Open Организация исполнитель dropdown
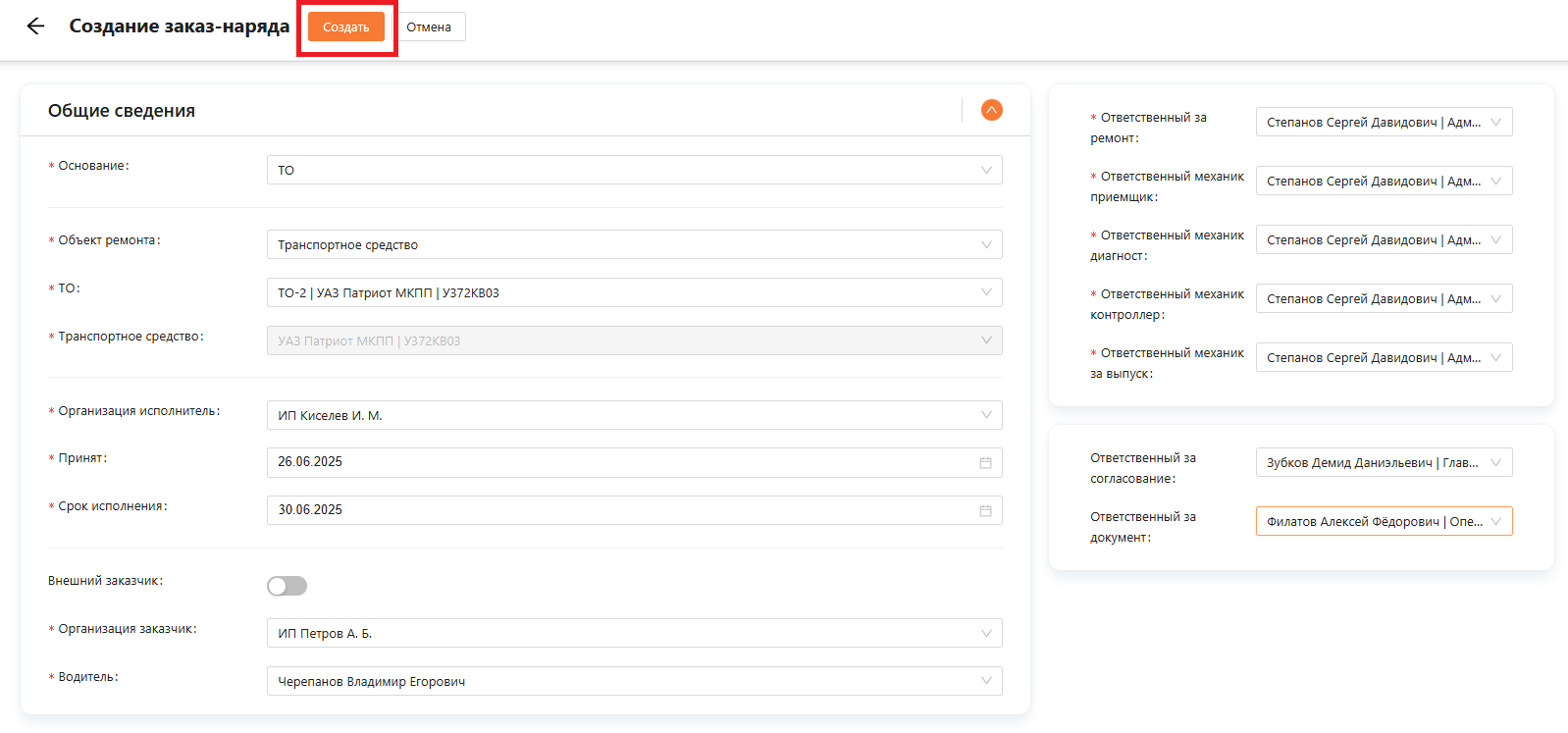This screenshot has height=733, width=1568. tap(633, 416)
